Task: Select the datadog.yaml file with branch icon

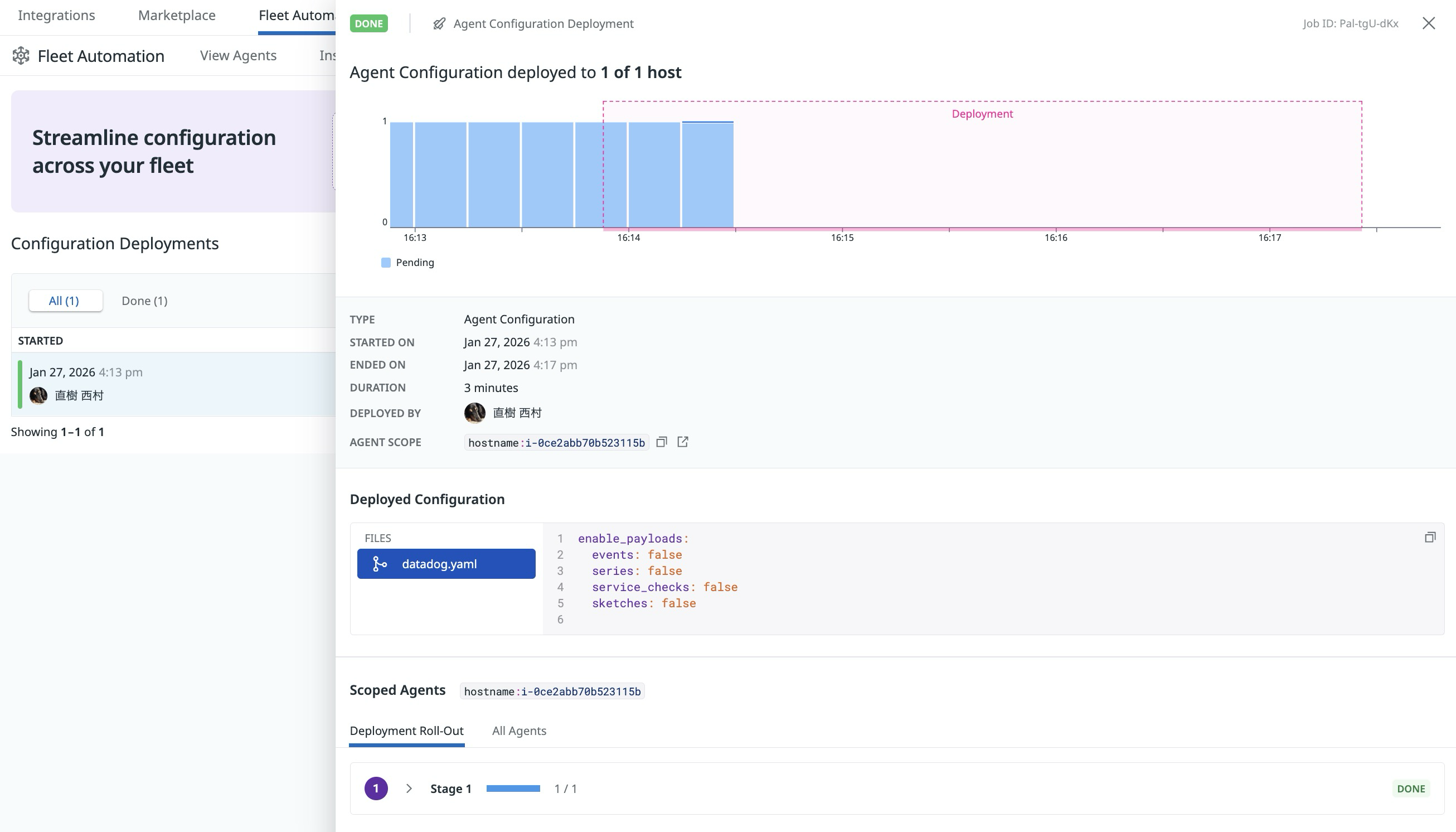Action: coord(446,563)
